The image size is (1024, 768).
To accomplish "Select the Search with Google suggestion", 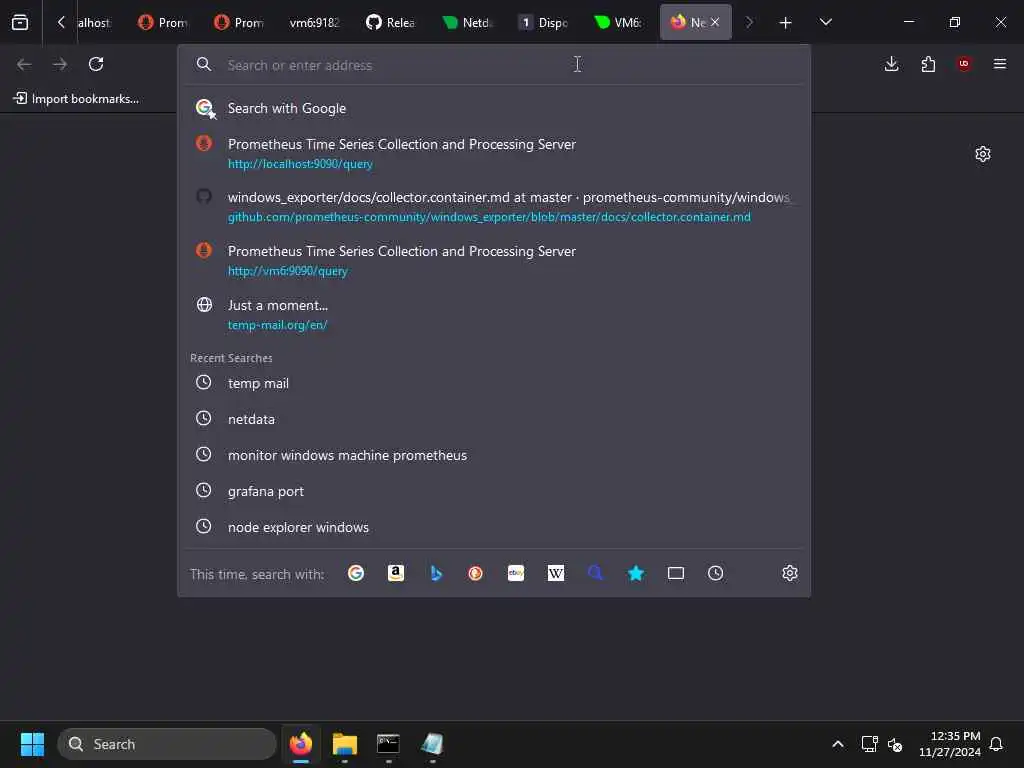I will pos(494,108).
